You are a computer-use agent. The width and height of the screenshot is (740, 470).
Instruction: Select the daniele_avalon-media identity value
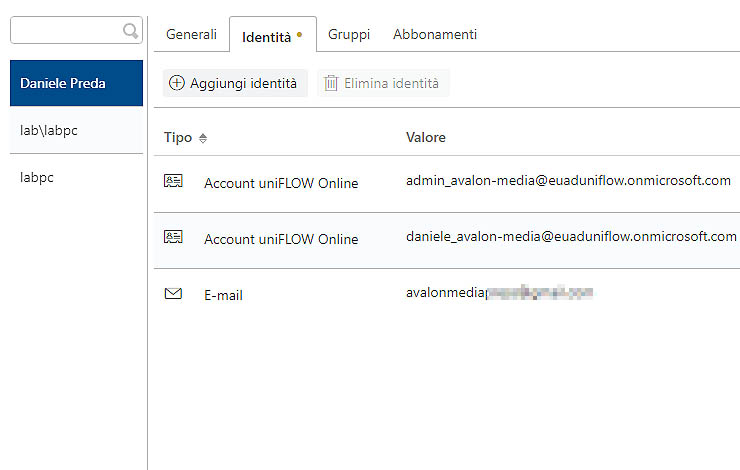[570, 237]
